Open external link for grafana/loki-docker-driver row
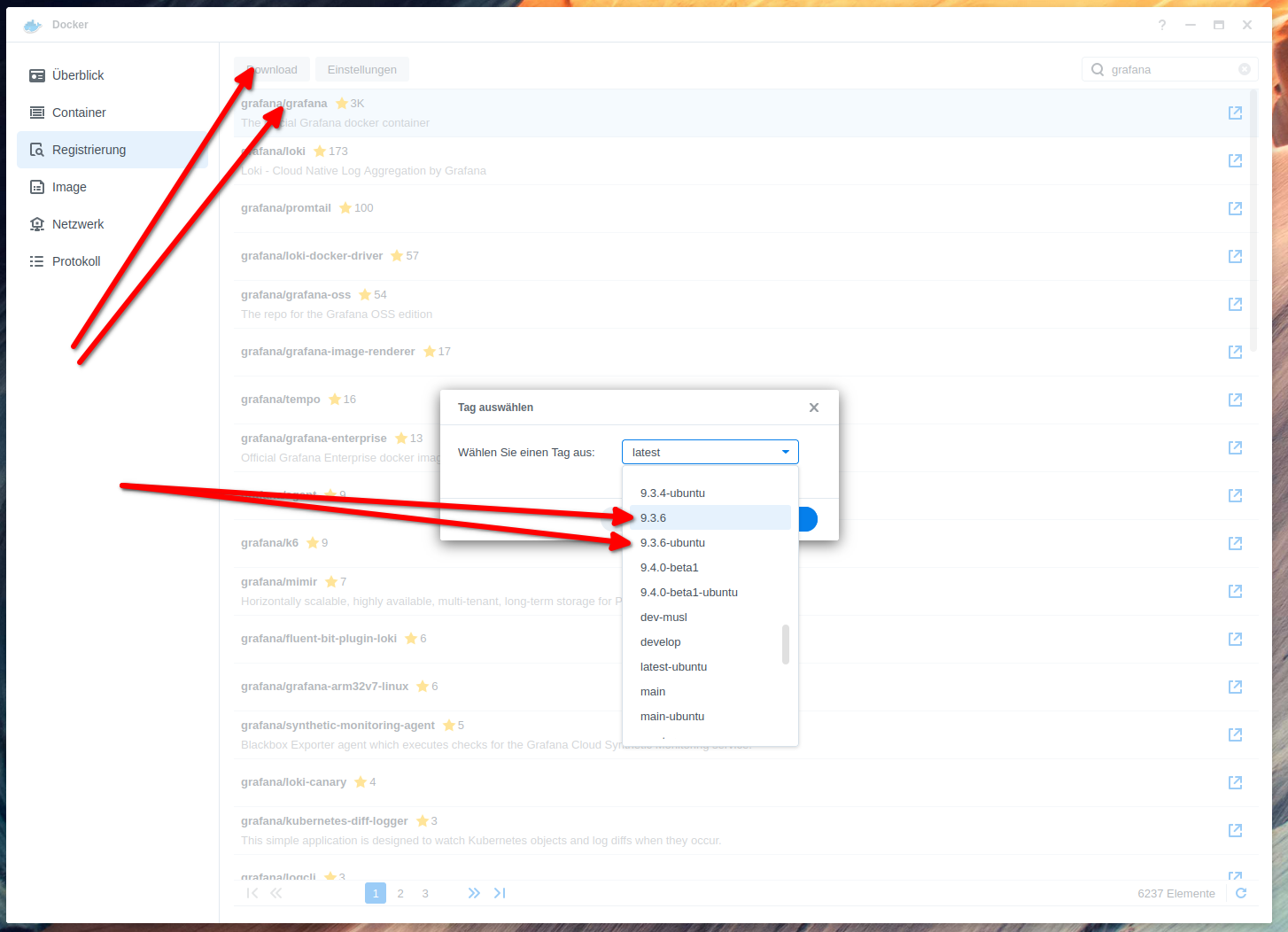The image size is (1288, 932). tap(1235, 256)
